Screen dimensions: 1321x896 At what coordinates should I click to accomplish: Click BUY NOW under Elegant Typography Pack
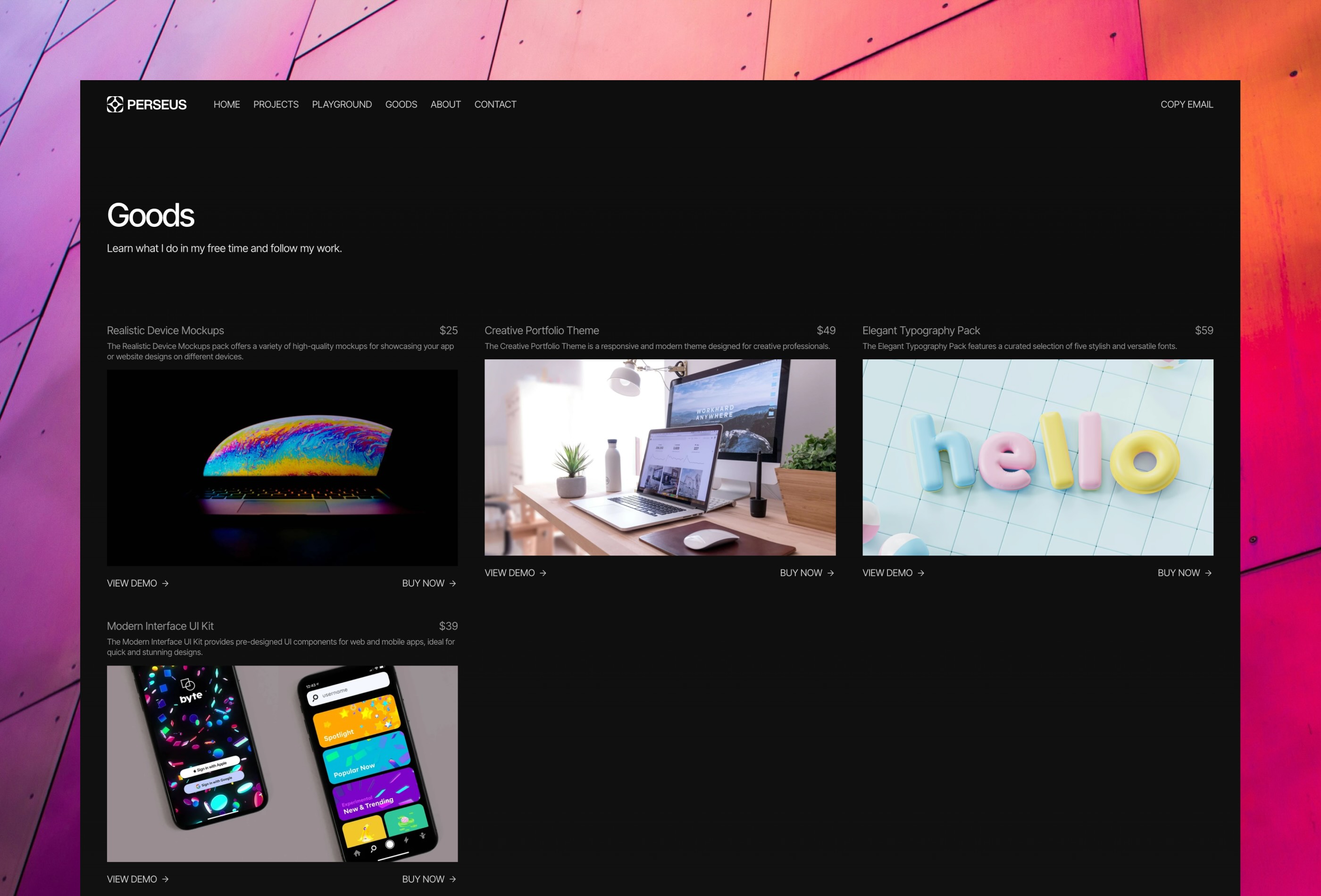(1179, 572)
